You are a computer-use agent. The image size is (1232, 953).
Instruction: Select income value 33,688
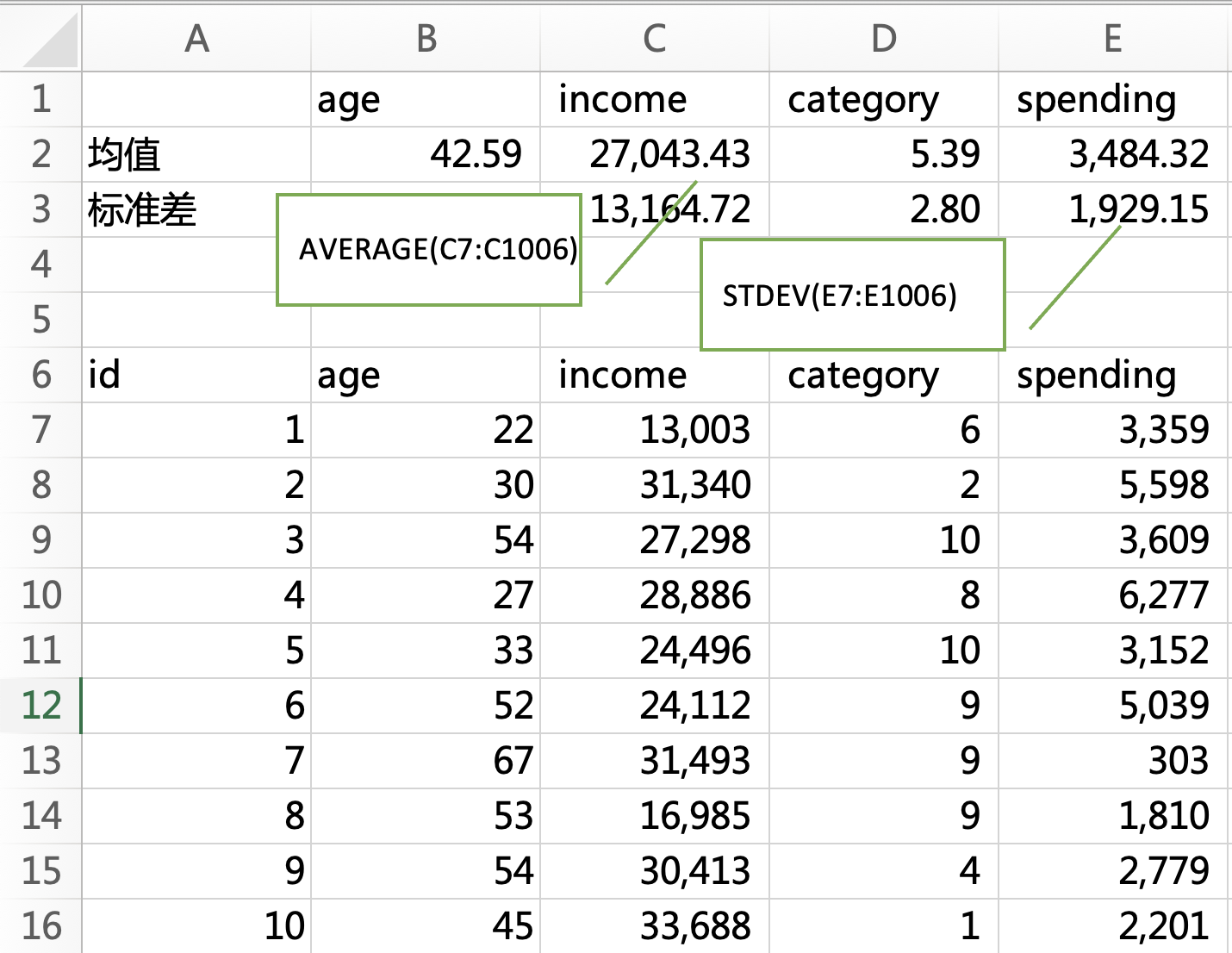(x=655, y=926)
